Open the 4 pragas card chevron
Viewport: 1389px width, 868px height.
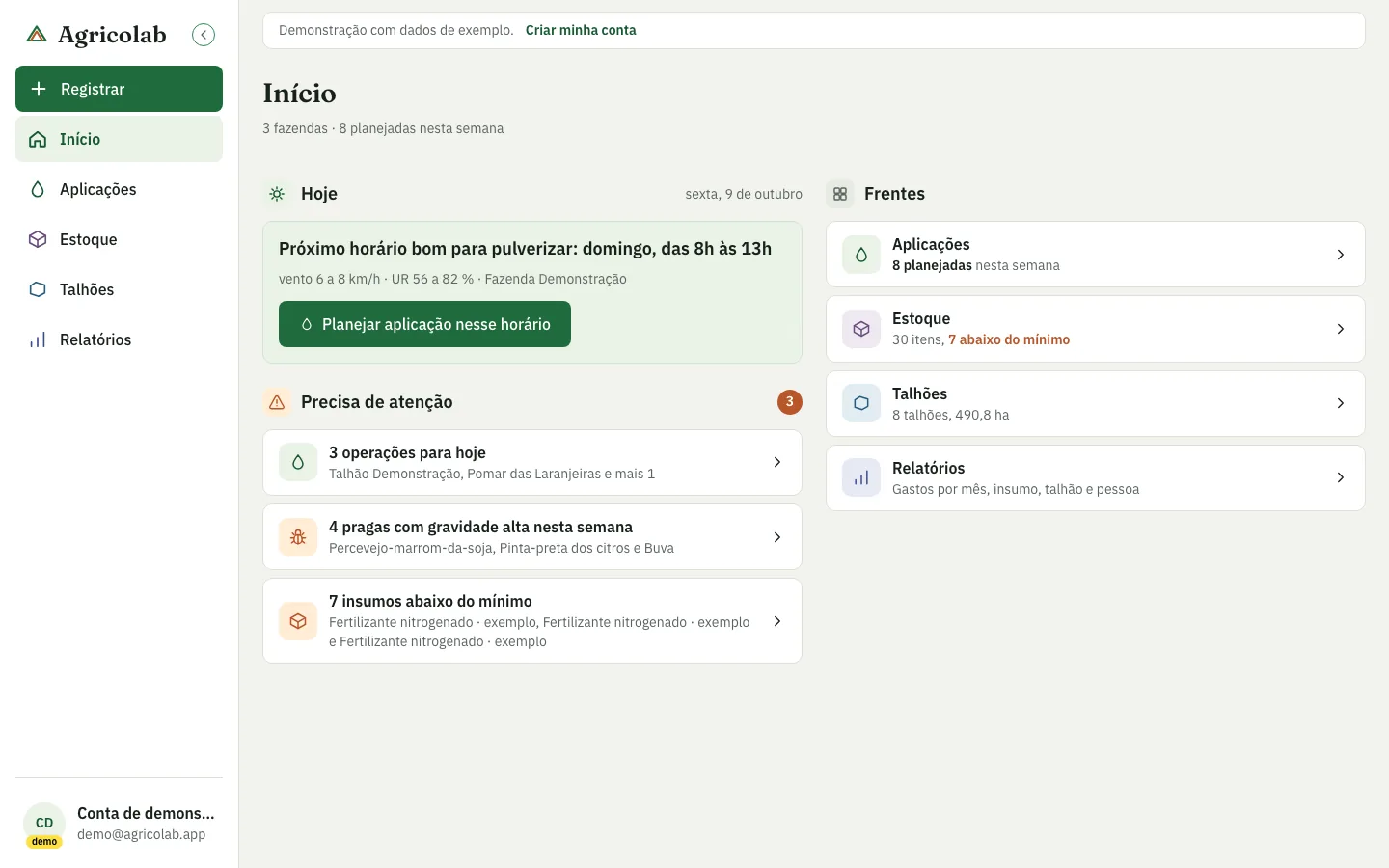777,537
